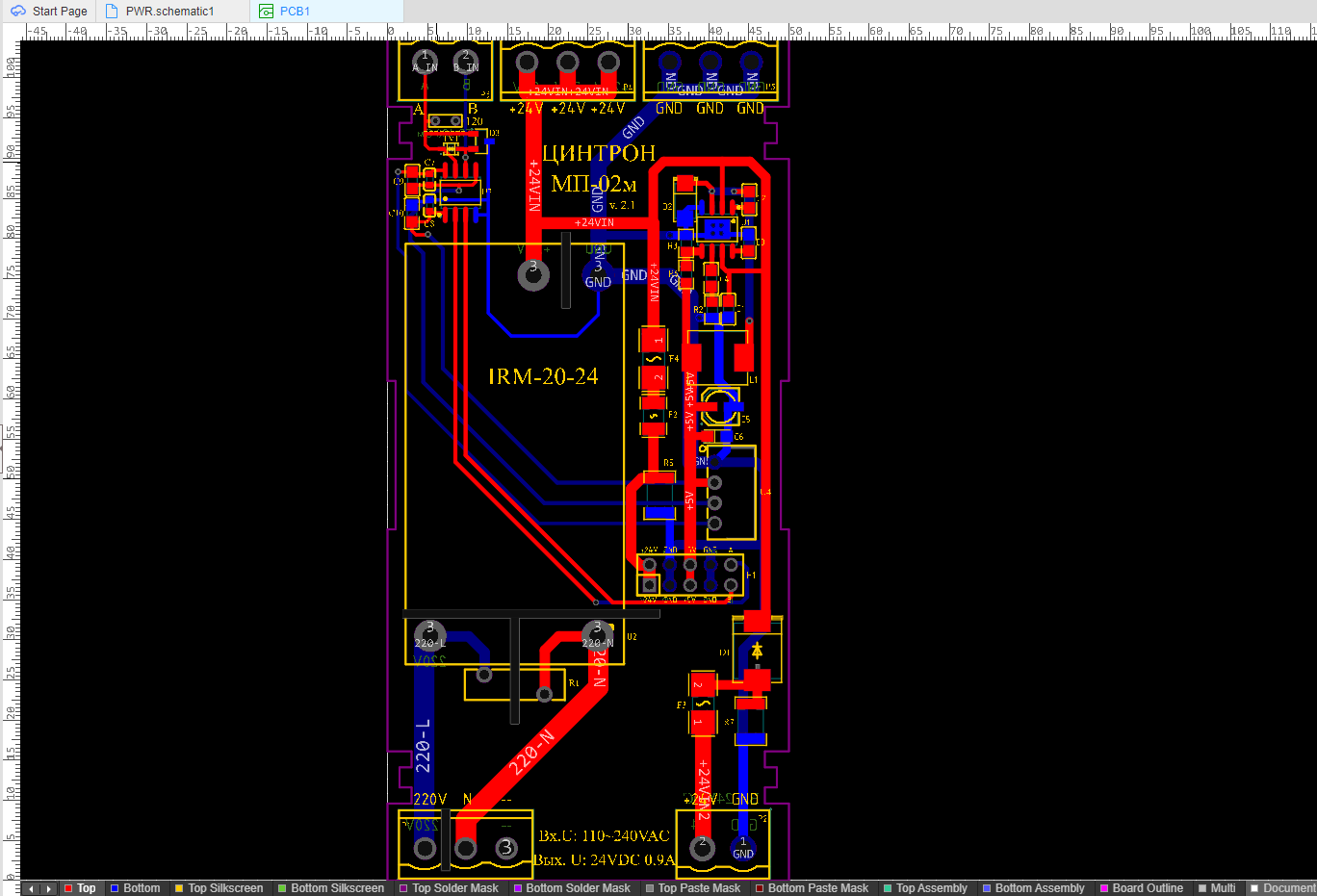Screen dimensions: 1317x896
Task: Click the cloud icon on Start Page tab
Action: coord(18,12)
